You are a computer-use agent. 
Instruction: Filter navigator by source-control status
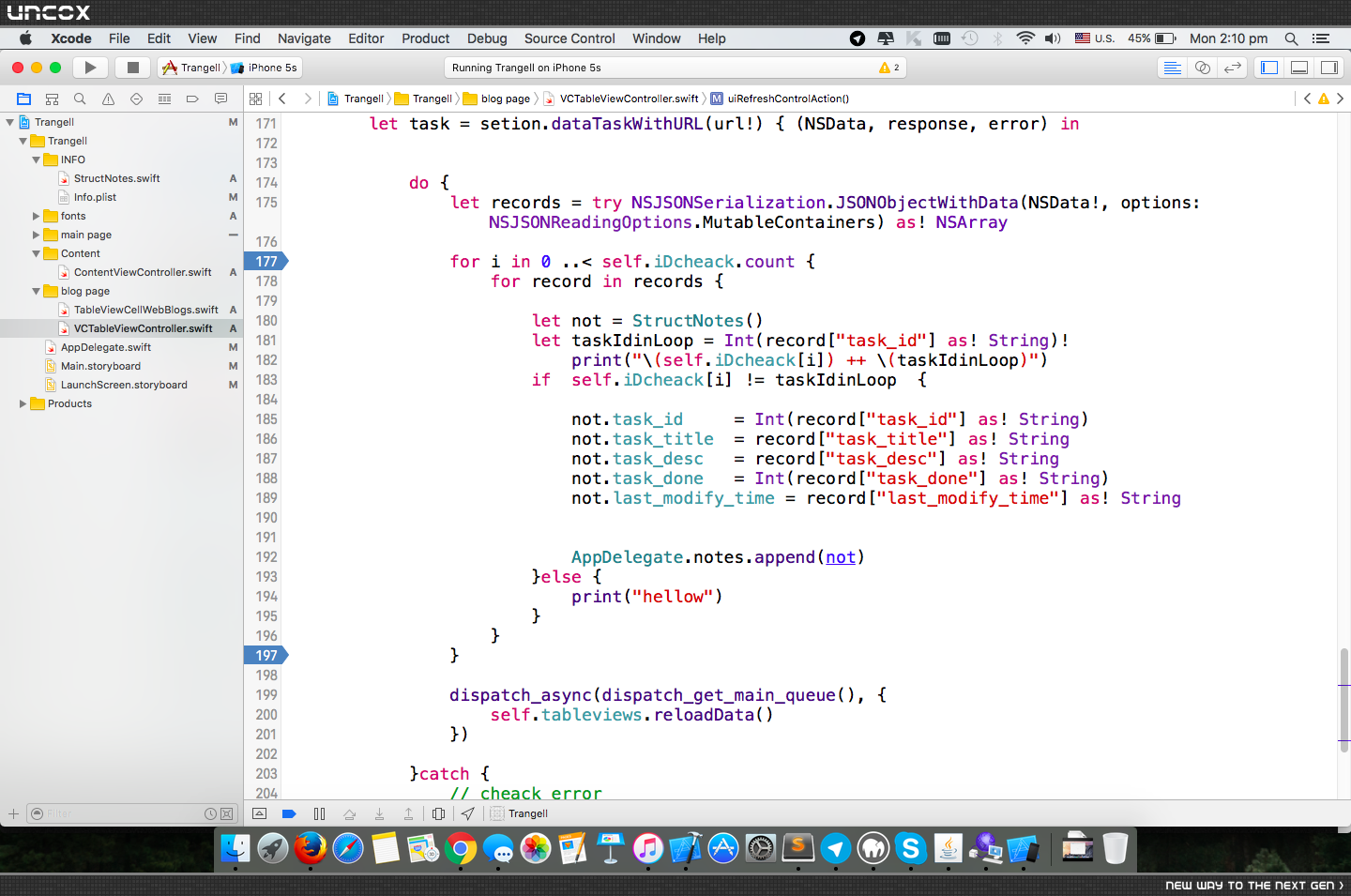[x=226, y=813]
